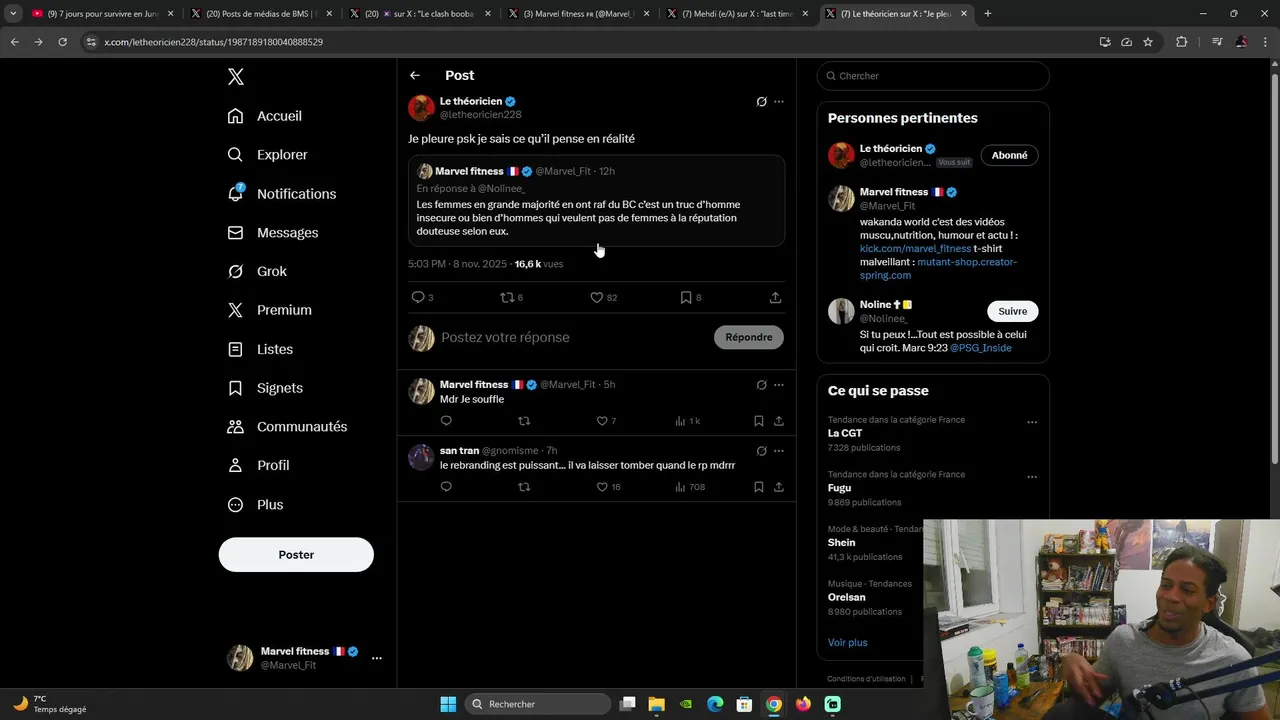This screenshot has width=1280, height=720.
Task: Open Grok in sidebar
Action: click(x=257, y=272)
